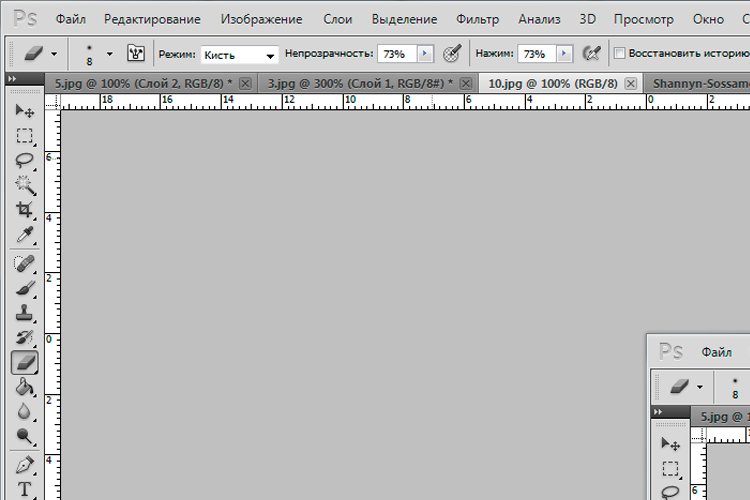Select the Blur tool
Screen dimensions: 750x500
(24, 411)
